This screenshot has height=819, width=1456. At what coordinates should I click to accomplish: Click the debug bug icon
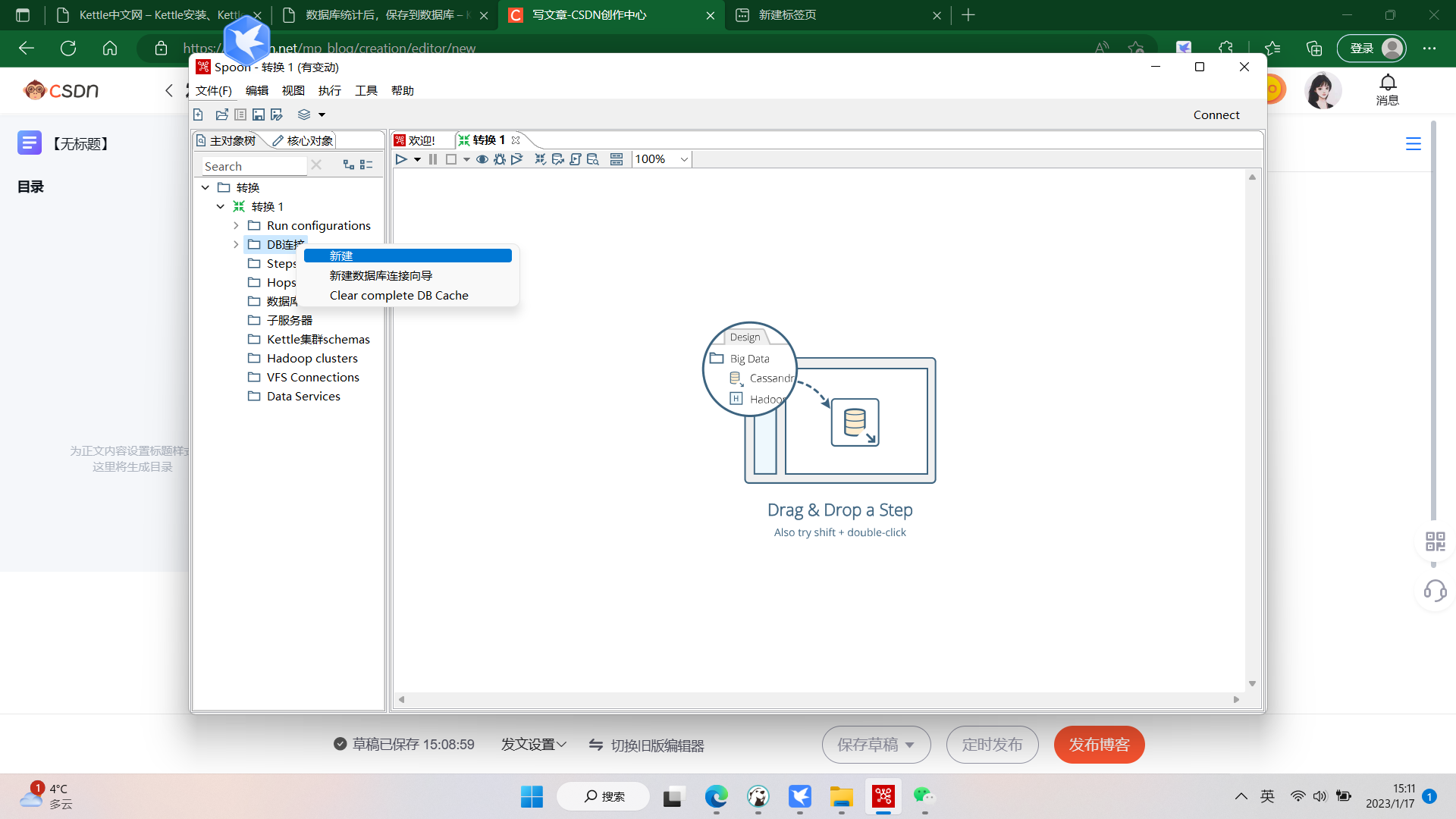pos(500,159)
